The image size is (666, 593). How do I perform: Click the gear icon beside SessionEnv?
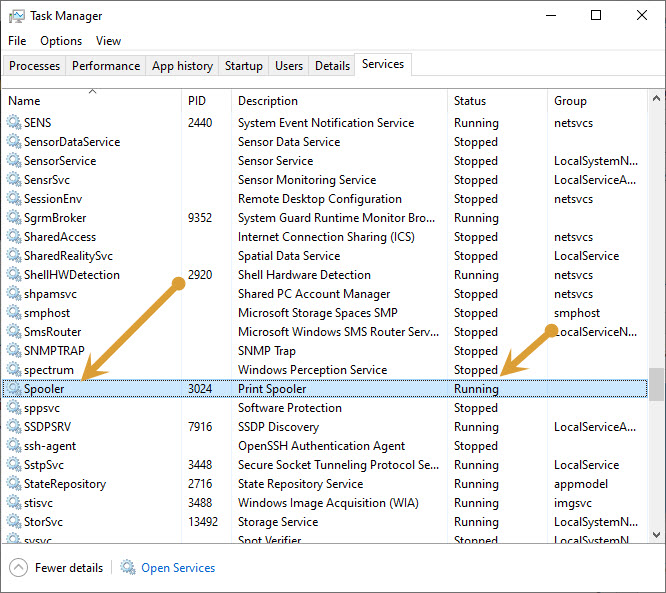[x=14, y=198]
